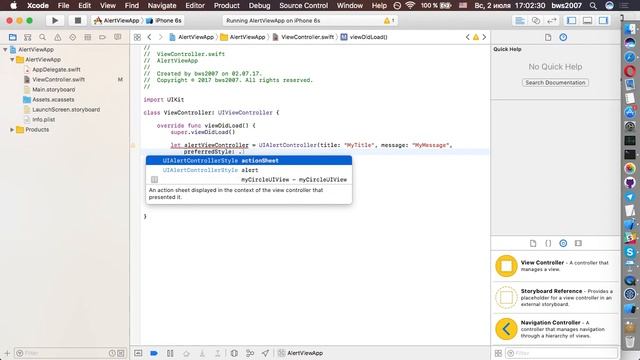
Task: Choose iPhone 6s destination device
Action: point(164,20)
